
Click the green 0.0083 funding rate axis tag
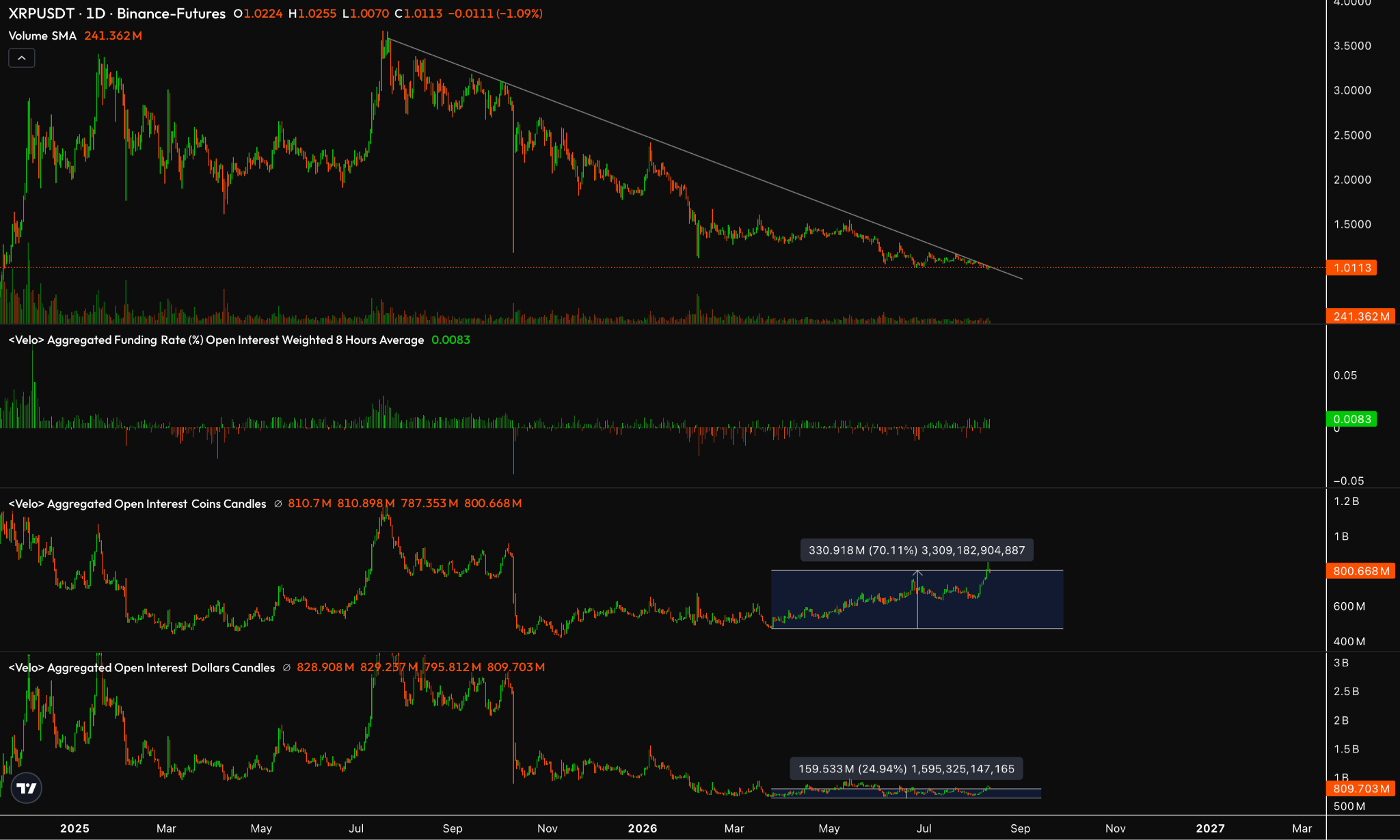tap(1352, 419)
